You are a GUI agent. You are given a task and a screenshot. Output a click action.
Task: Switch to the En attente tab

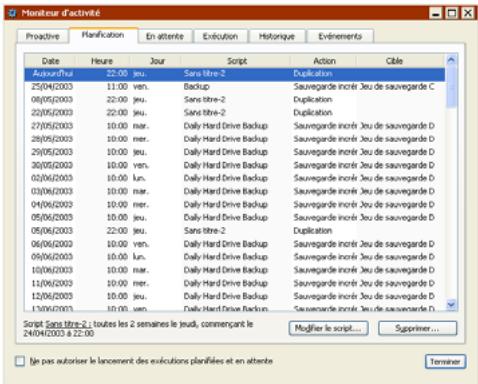click(x=165, y=36)
